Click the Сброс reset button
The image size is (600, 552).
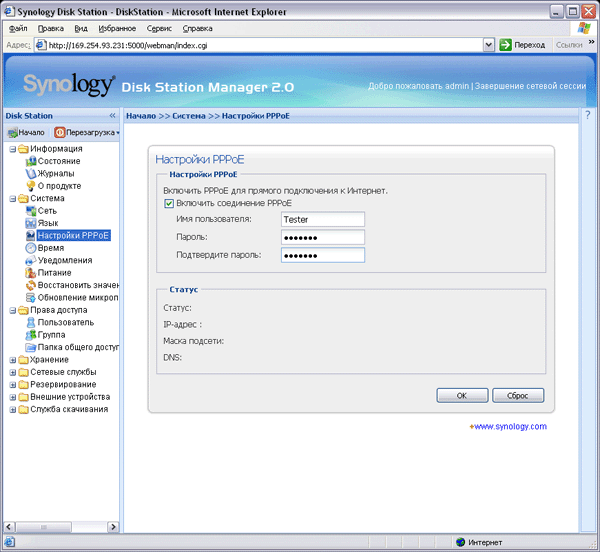[518, 396]
